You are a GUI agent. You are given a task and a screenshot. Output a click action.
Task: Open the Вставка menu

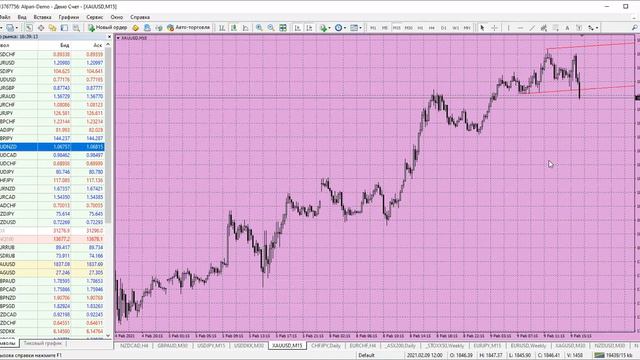coord(42,17)
